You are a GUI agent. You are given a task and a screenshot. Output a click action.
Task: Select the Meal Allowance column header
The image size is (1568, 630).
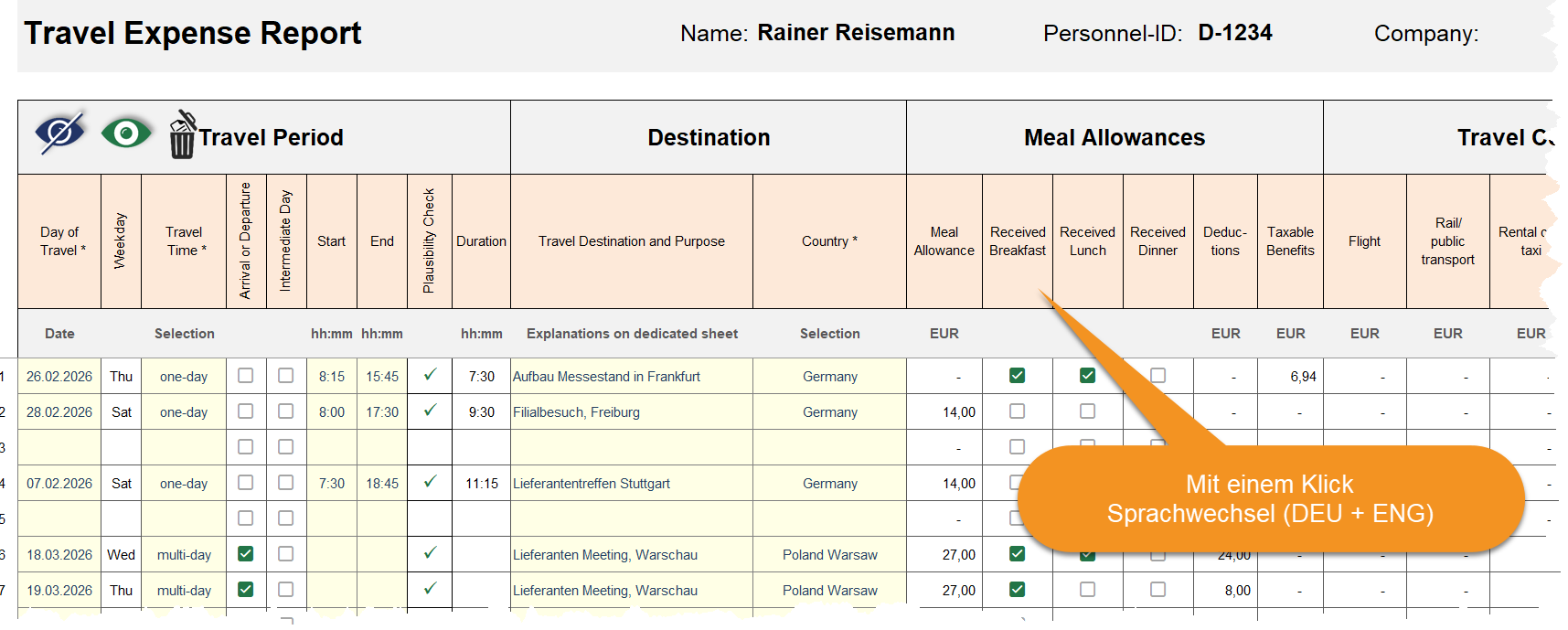pos(944,241)
